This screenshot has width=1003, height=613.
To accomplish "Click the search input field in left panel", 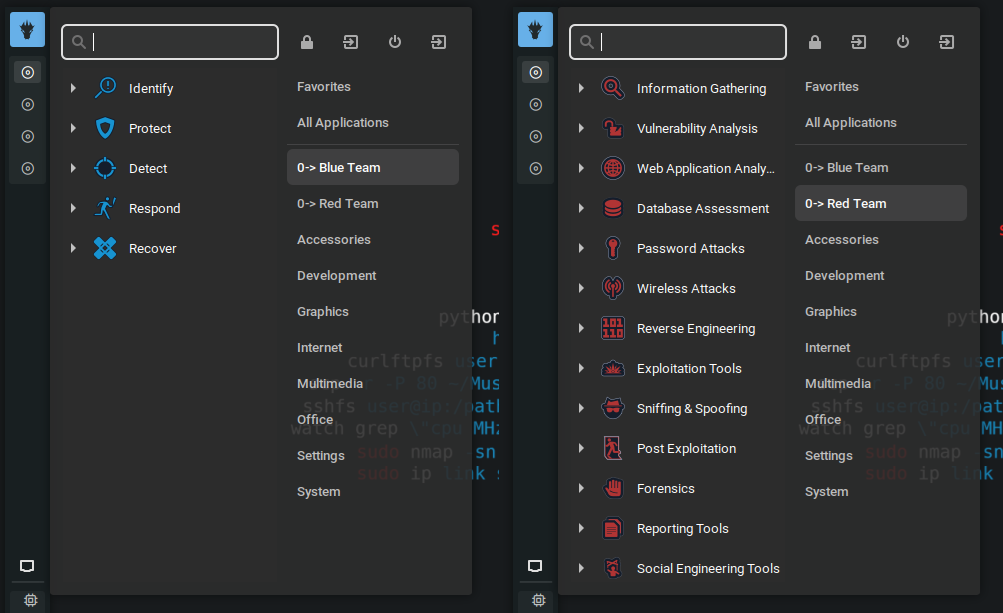I will [x=170, y=42].
